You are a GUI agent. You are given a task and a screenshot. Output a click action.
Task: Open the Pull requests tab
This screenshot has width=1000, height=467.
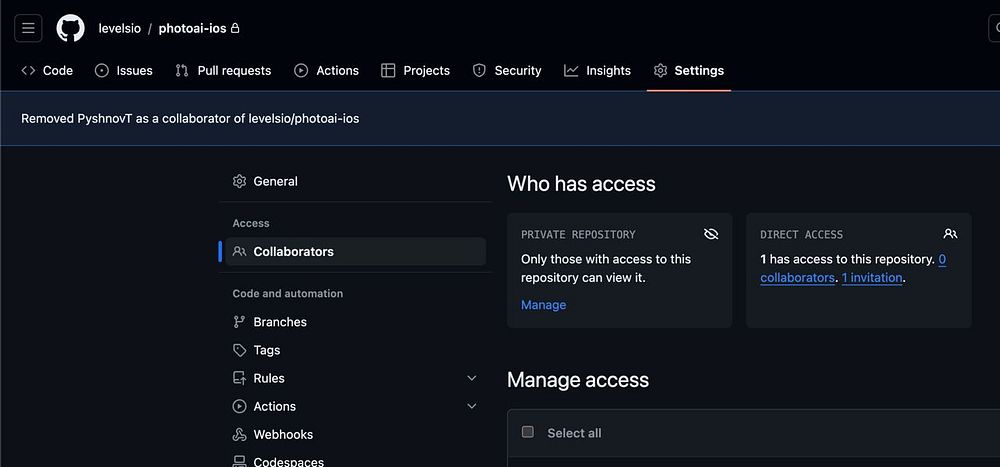(x=223, y=70)
